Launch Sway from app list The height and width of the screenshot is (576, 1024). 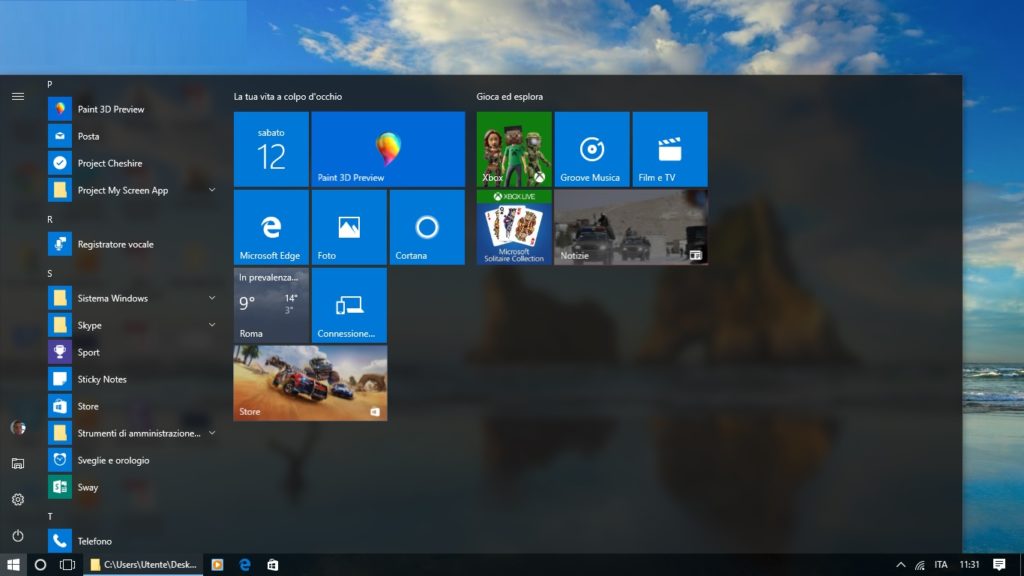click(x=131, y=487)
